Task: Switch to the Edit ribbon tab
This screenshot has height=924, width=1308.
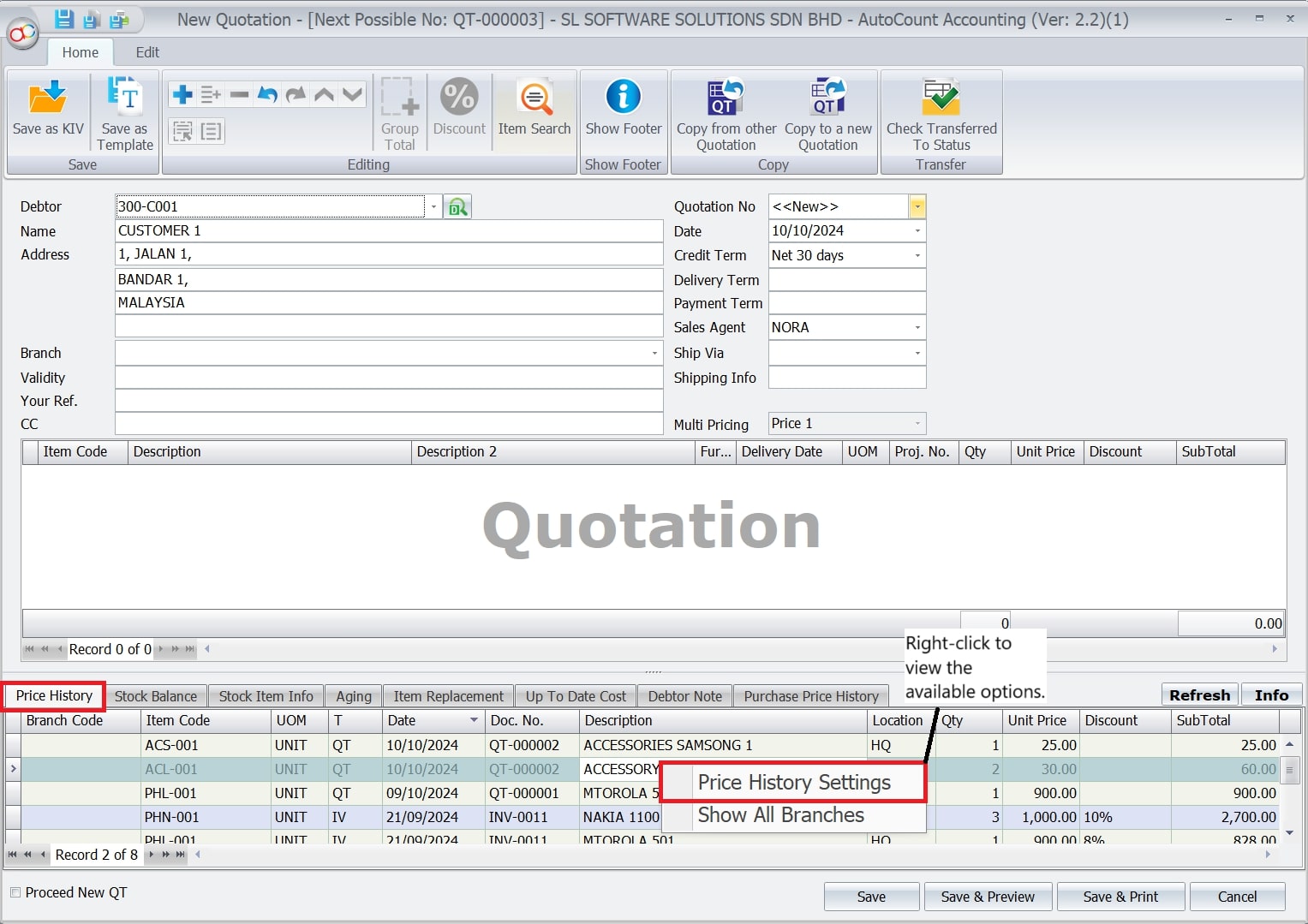Action: click(146, 52)
